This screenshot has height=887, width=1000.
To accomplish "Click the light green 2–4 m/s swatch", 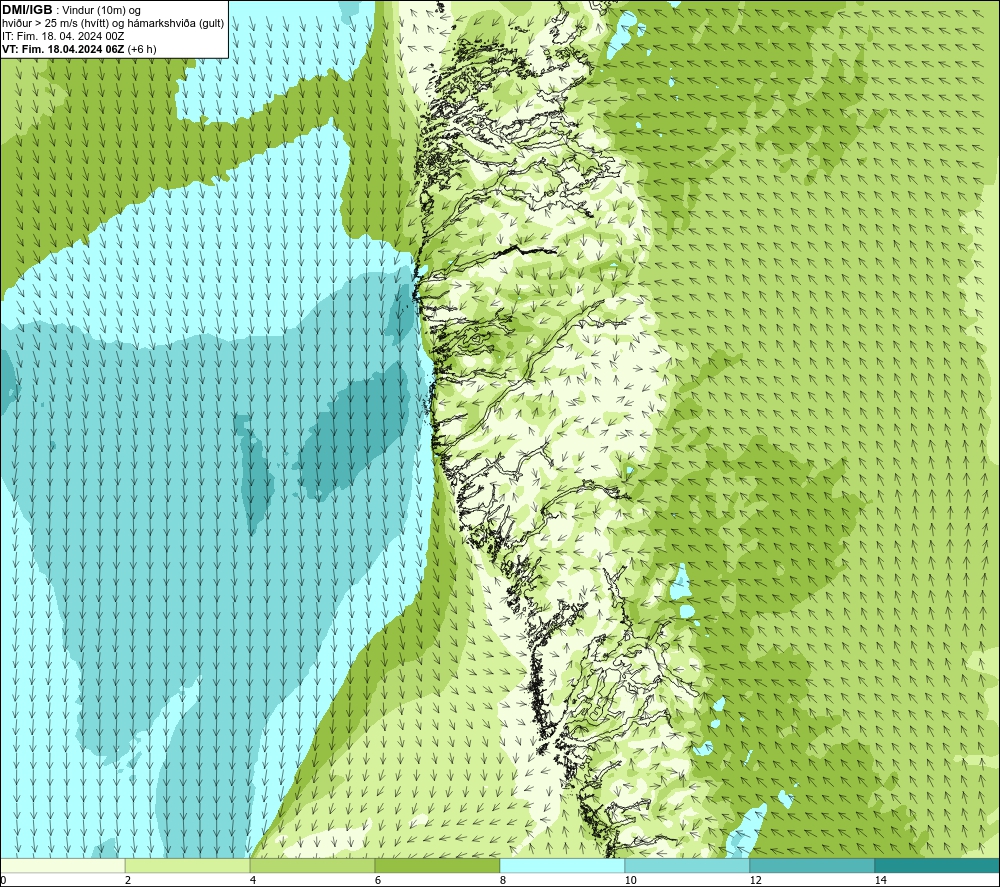I will [x=188, y=866].
